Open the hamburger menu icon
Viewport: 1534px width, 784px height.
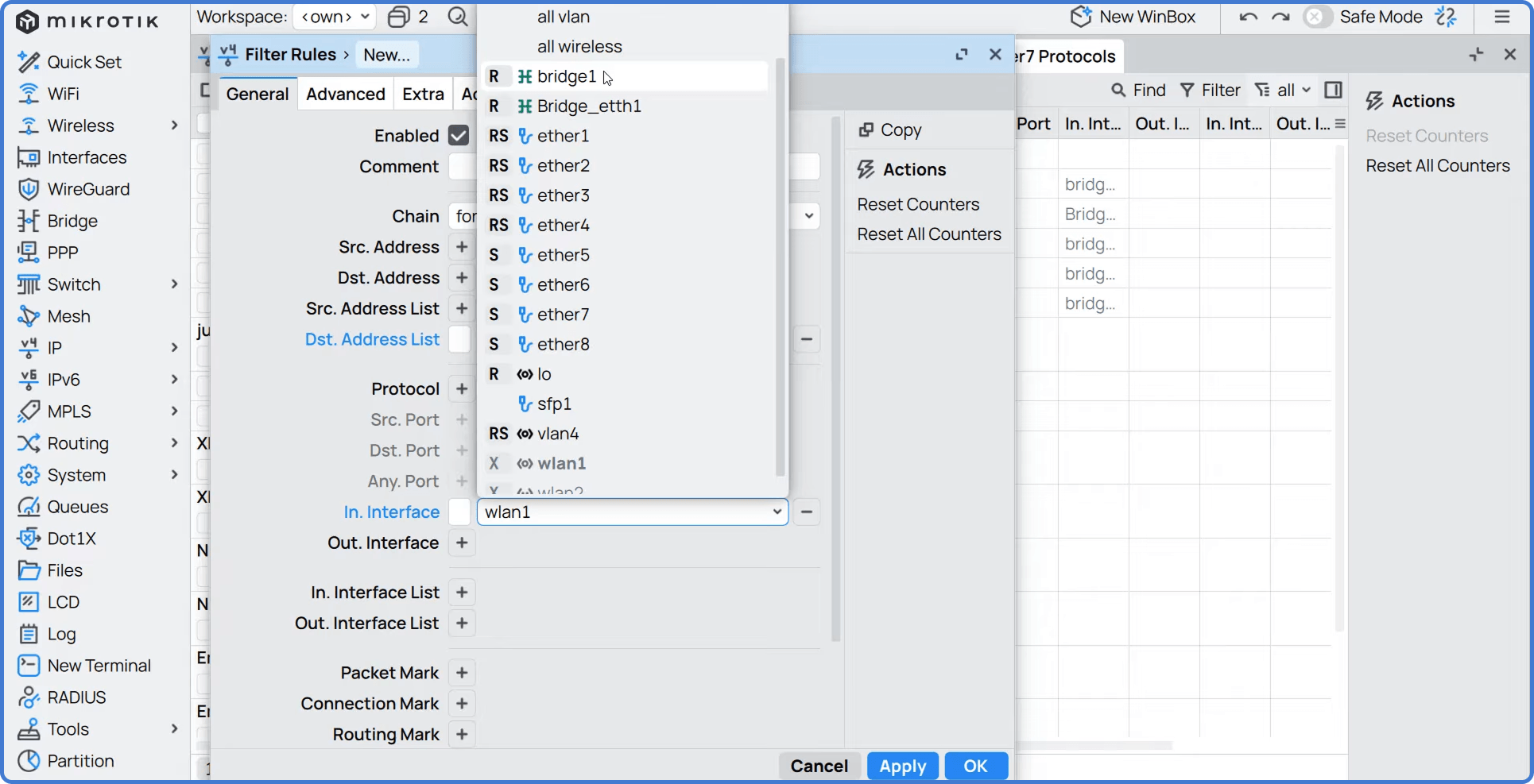click(1501, 17)
